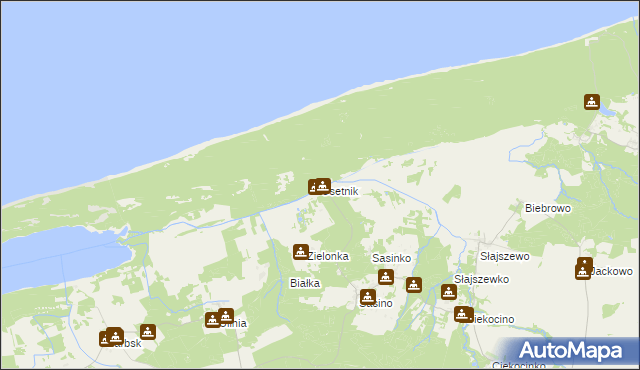Screen dimensions: 640x370
Task: Click the lower marker left of Jackowo
Action: click(583, 272)
